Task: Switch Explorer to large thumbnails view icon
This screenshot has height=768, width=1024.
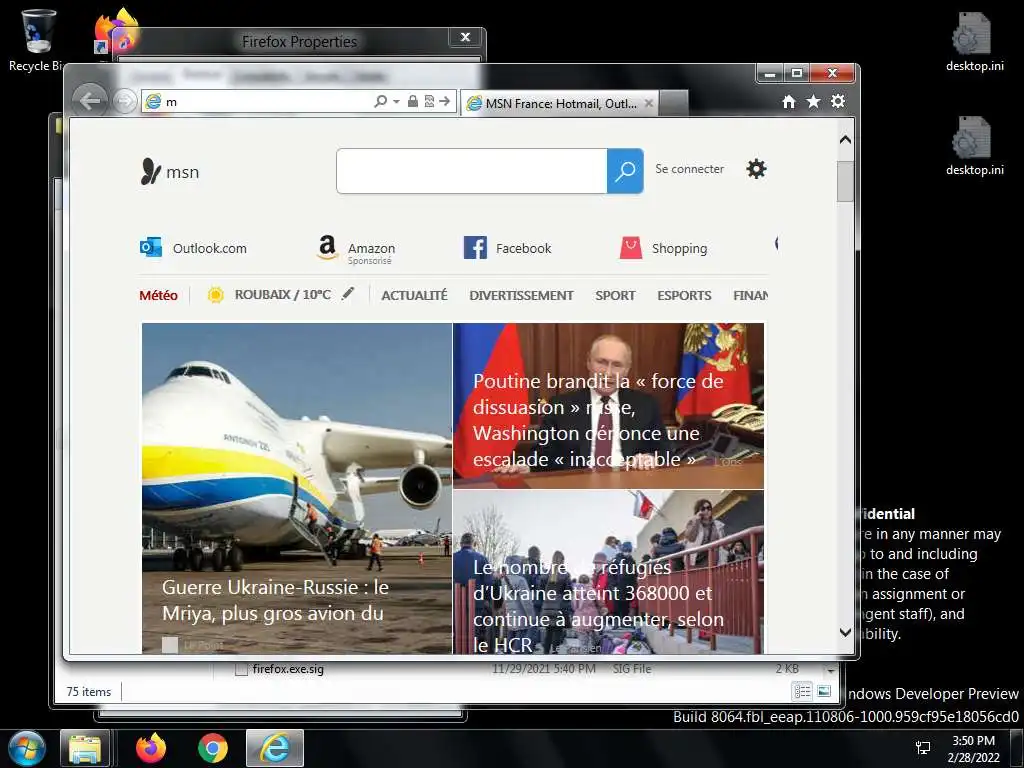Action: click(x=824, y=691)
